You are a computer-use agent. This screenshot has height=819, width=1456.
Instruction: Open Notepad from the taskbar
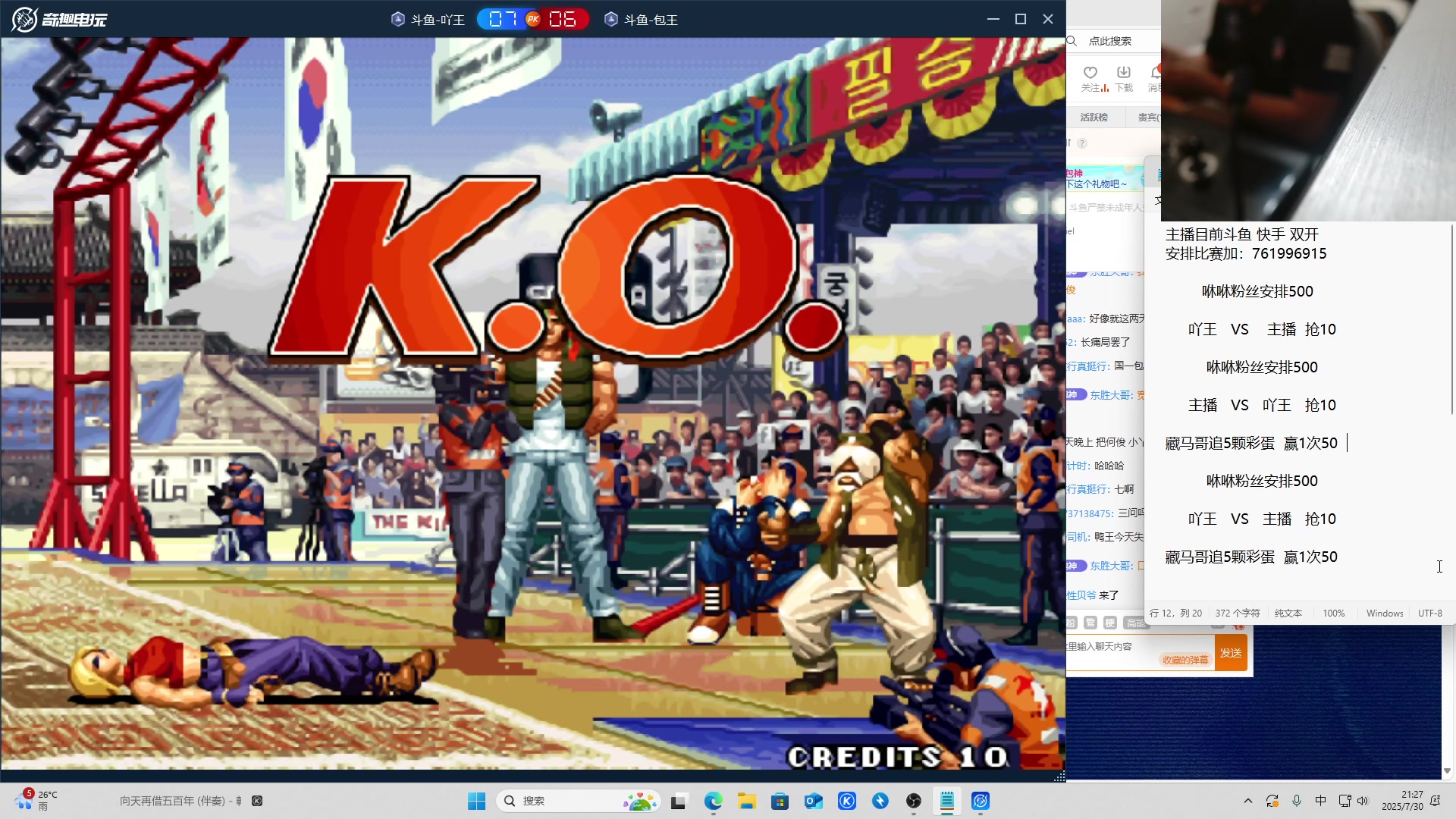[x=947, y=801]
